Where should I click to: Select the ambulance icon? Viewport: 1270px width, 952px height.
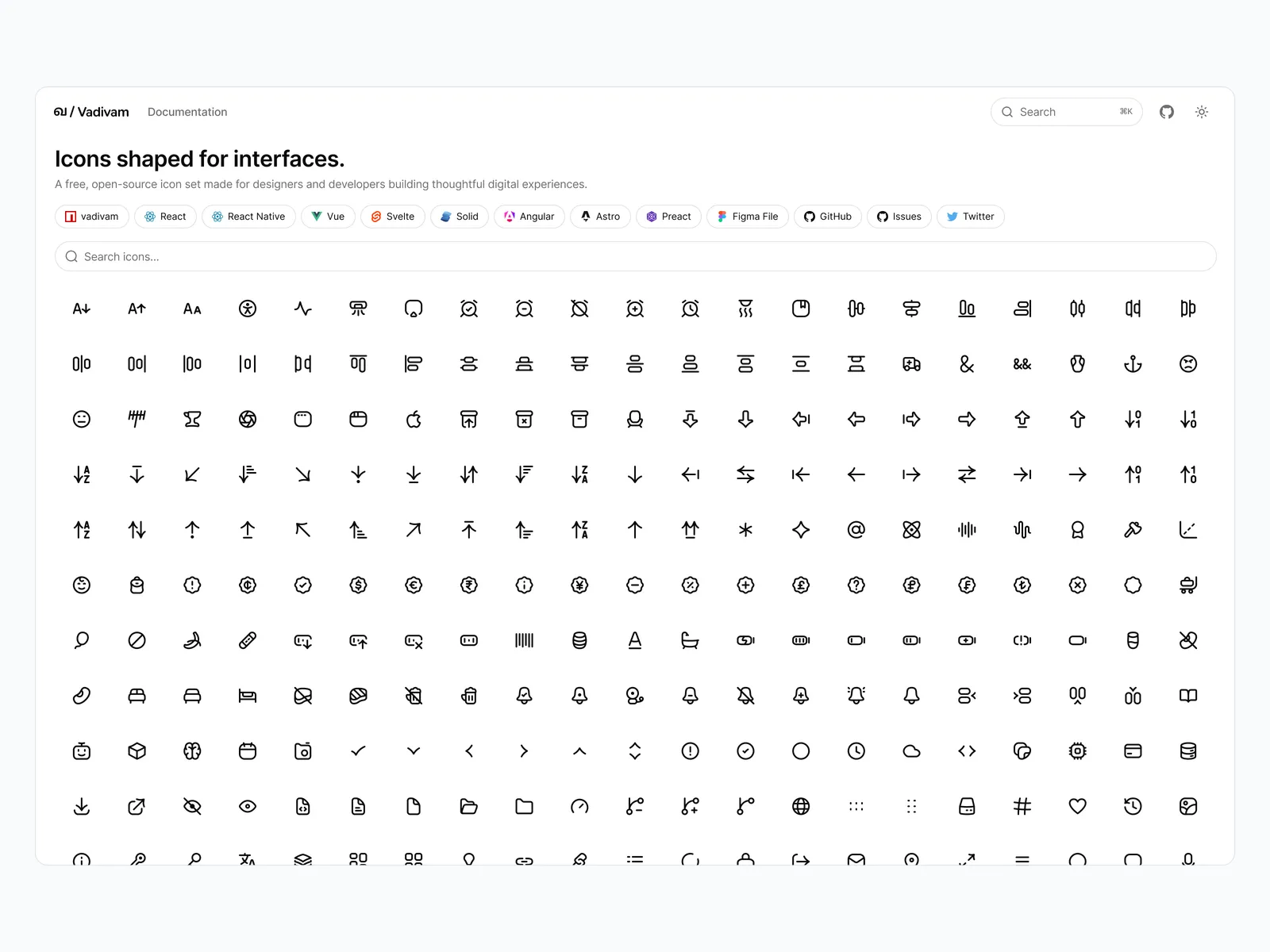click(911, 364)
